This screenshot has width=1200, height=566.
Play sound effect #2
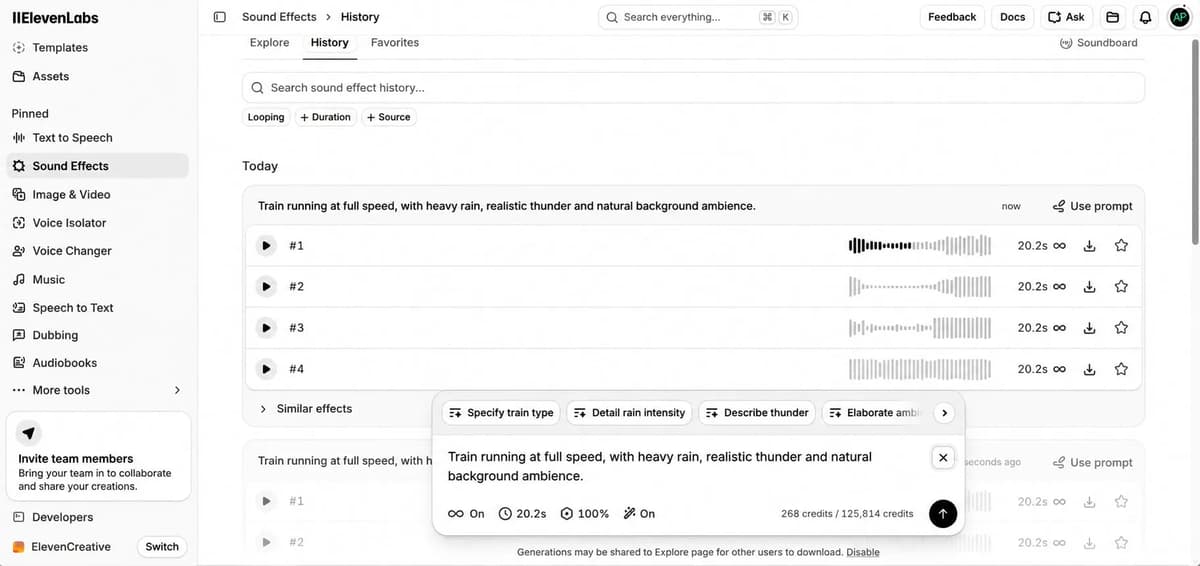point(266,287)
